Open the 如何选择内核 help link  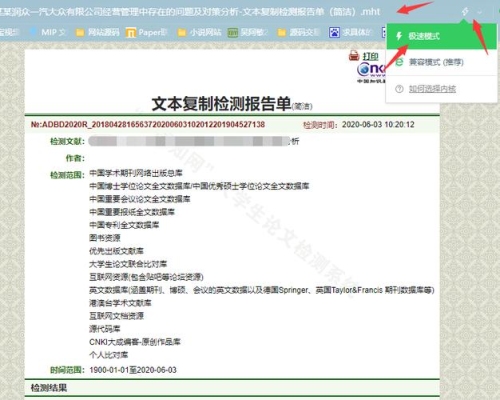click(432, 89)
